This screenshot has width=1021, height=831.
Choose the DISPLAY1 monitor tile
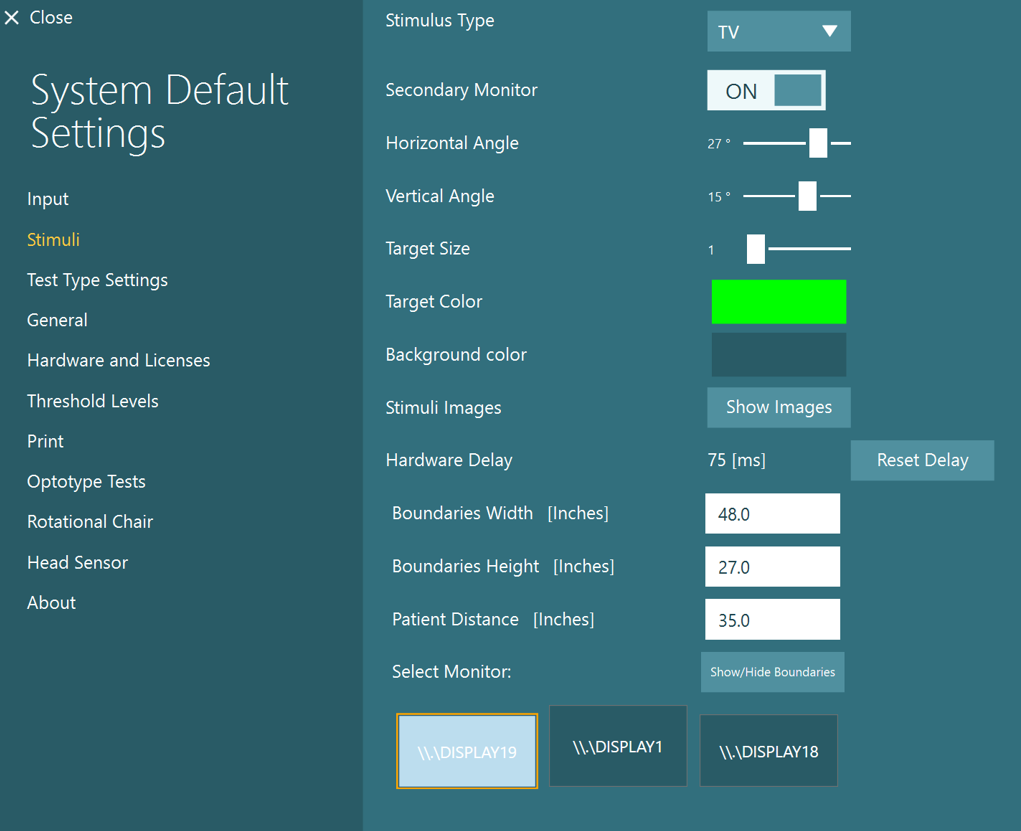click(x=618, y=746)
